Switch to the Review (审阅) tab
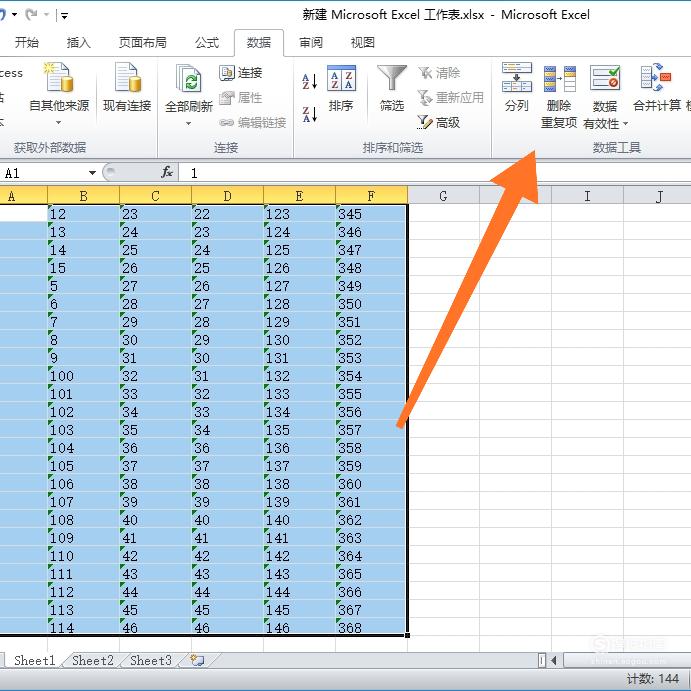This screenshot has height=691, width=691. point(311,42)
